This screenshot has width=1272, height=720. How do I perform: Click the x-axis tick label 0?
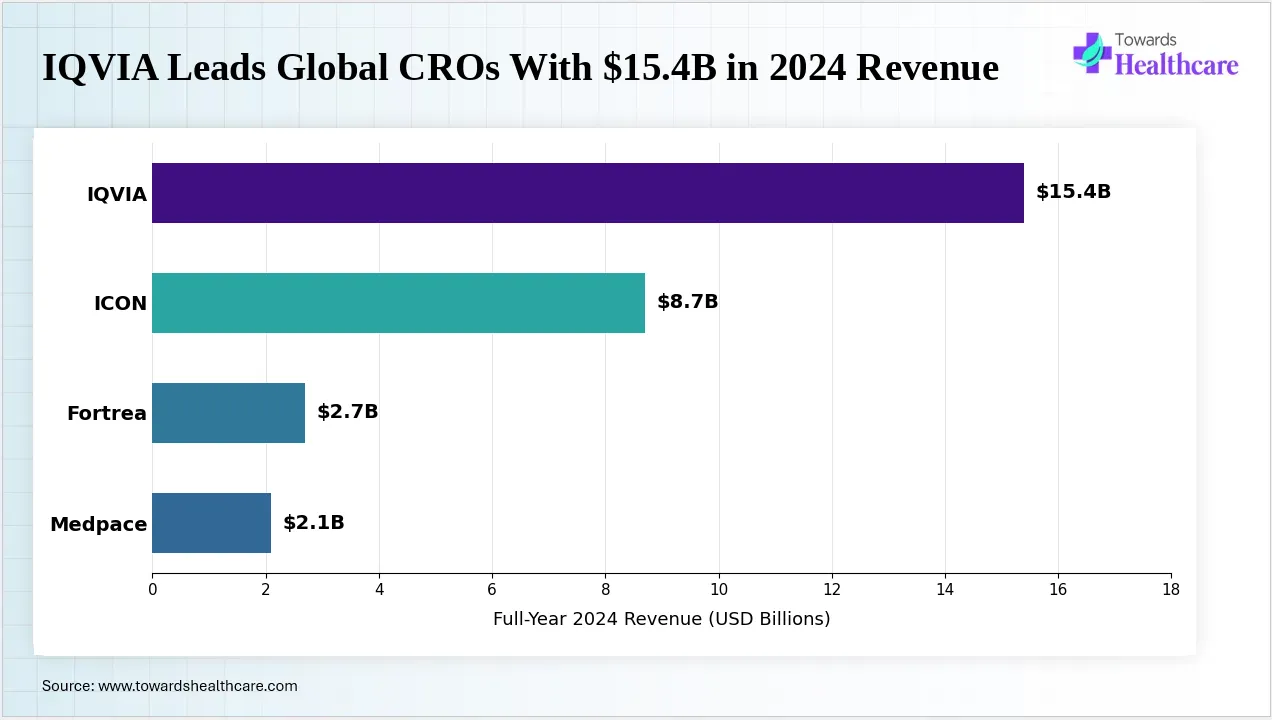pyautogui.click(x=152, y=590)
